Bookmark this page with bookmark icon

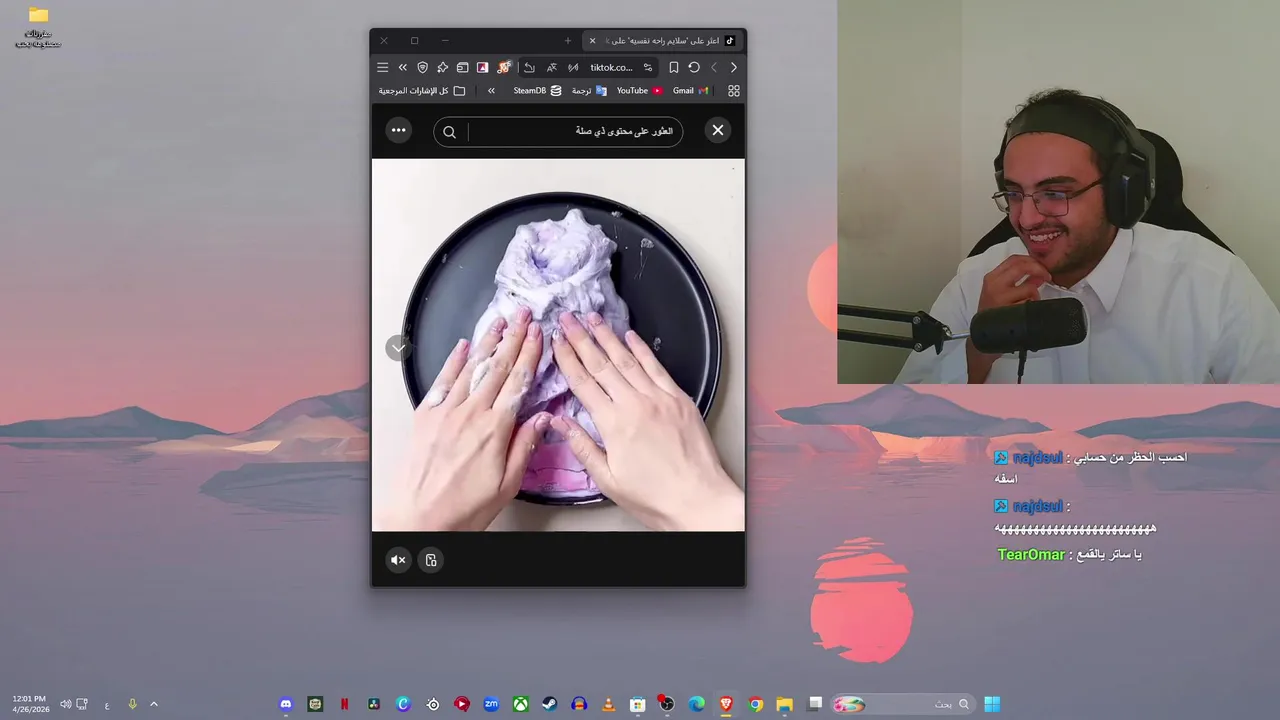pos(674,67)
